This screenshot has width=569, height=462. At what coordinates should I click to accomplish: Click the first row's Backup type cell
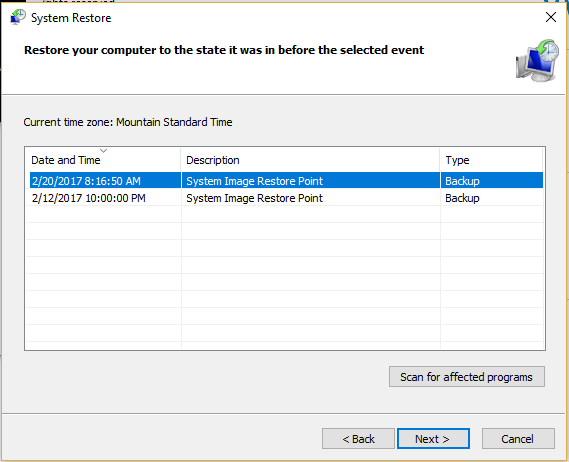pos(462,181)
